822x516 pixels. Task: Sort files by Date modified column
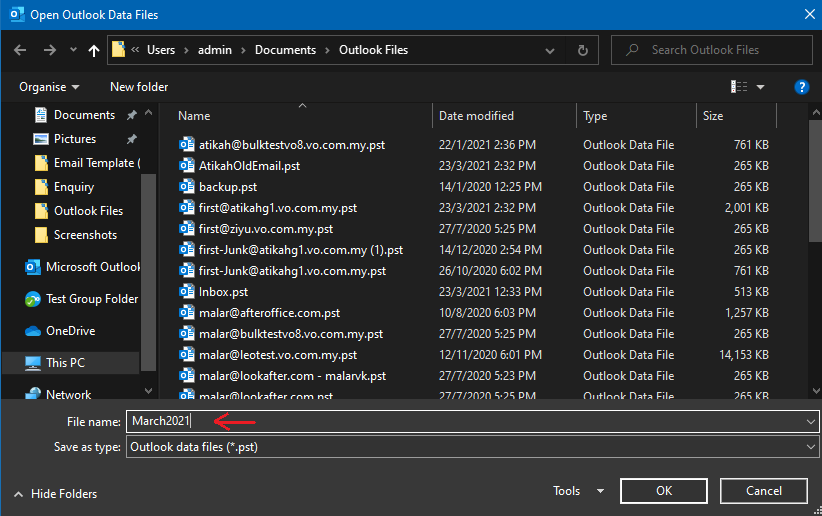point(477,116)
